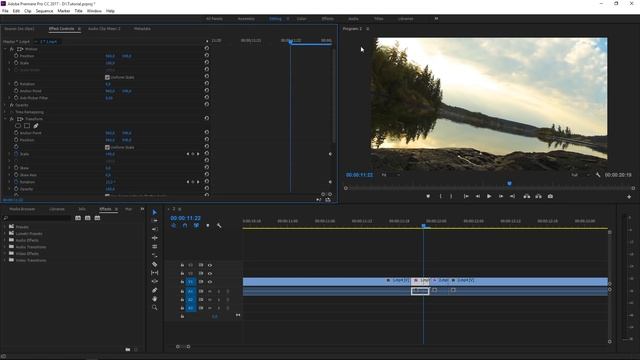Select the Razor tool
640x360 pixels.
tap(154, 264)
